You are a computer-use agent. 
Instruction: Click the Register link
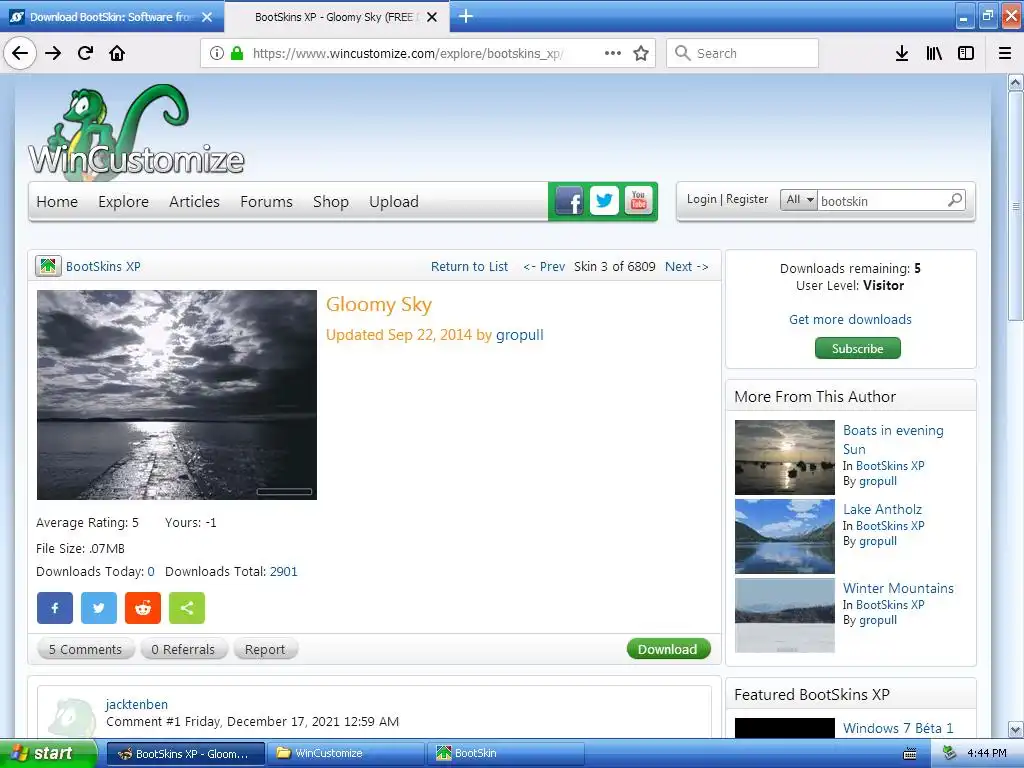747,199
